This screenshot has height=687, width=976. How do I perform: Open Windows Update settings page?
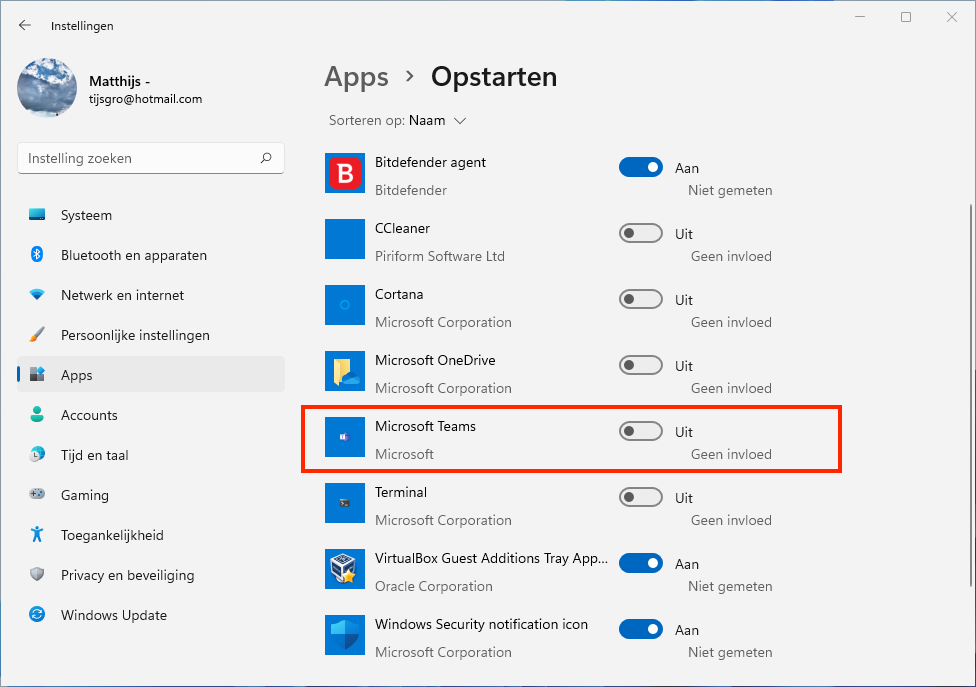pos(113,615)
